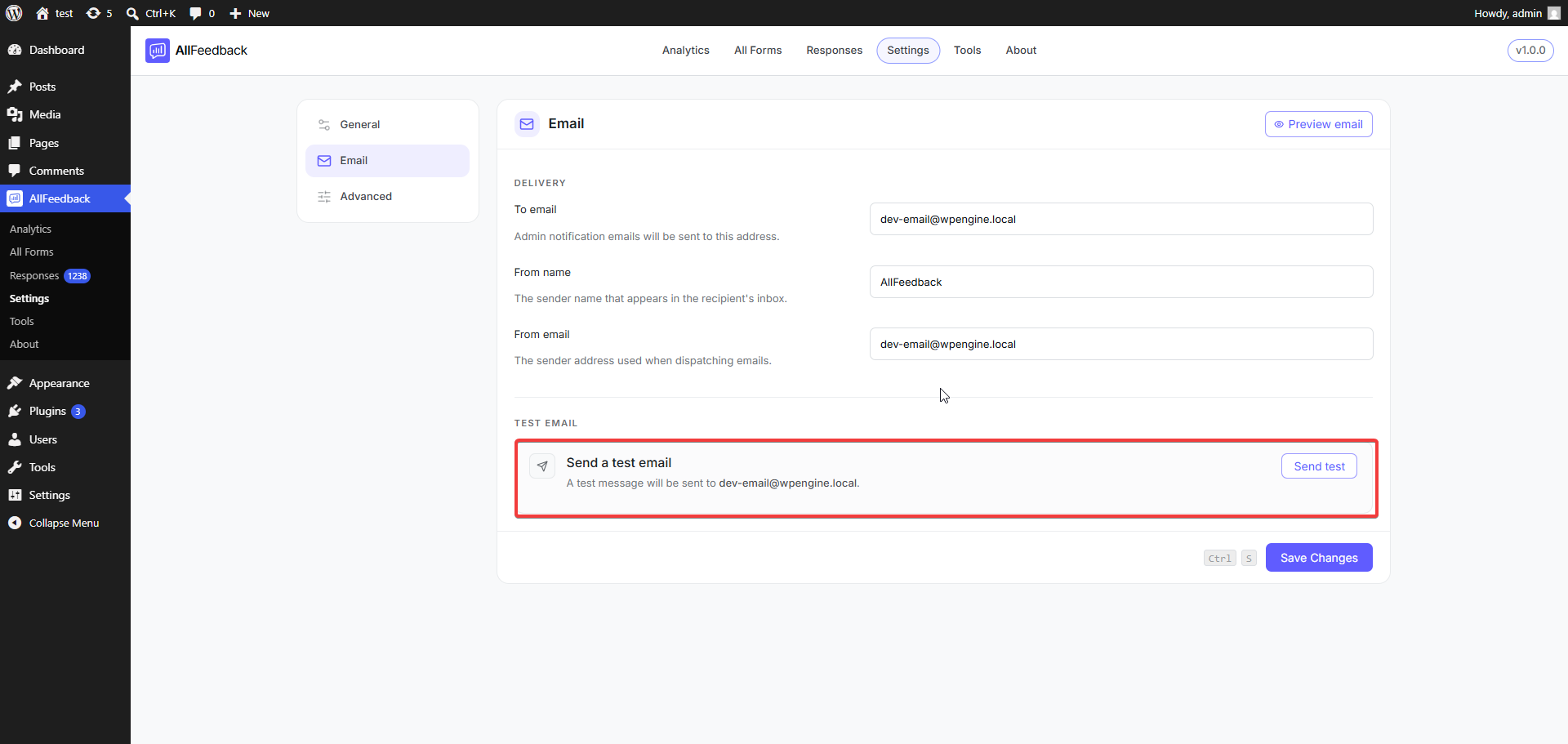
Task: Click the "Send a test email" heading
Action: [619, 463]
